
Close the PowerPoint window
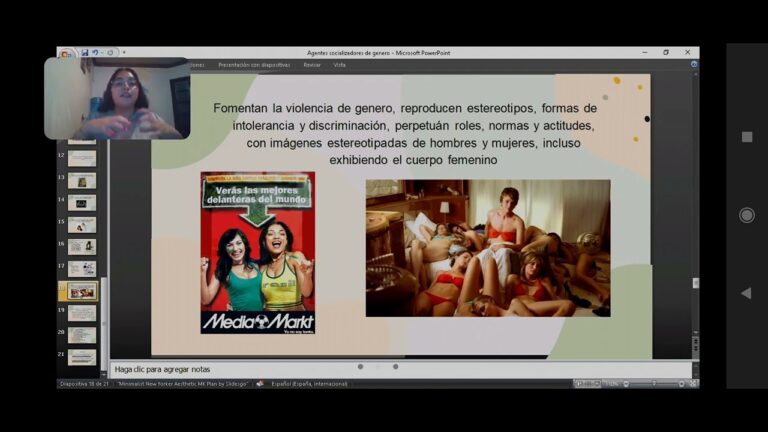point(687,52)
